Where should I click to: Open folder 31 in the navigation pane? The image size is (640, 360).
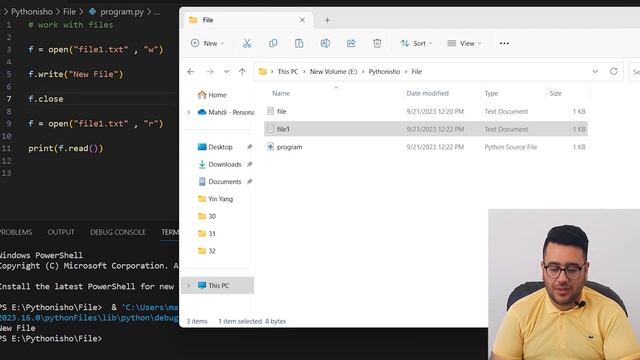tap(207, 234)
